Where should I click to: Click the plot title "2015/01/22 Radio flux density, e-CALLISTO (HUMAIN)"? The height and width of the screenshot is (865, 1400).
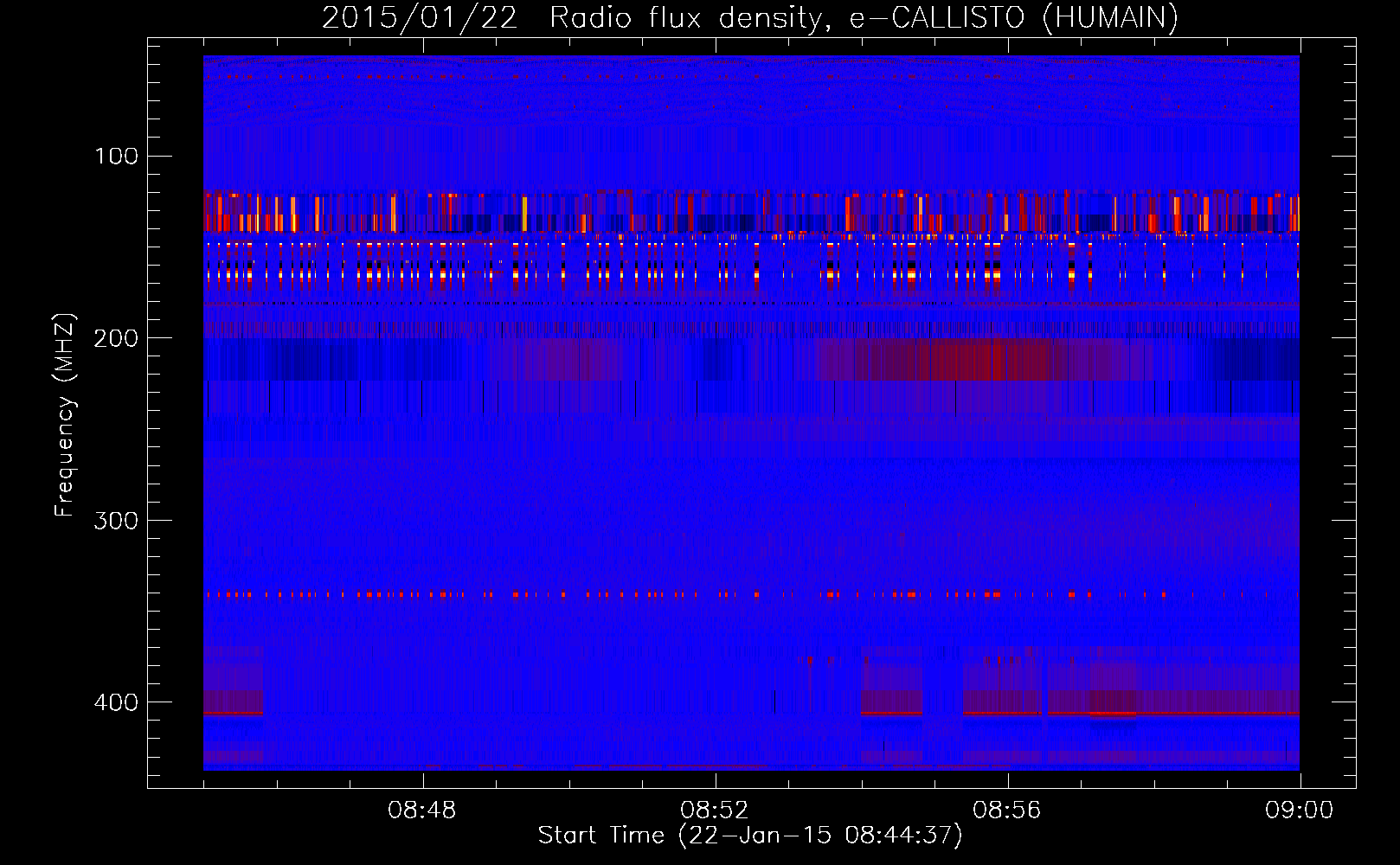[x=749, y=17]
